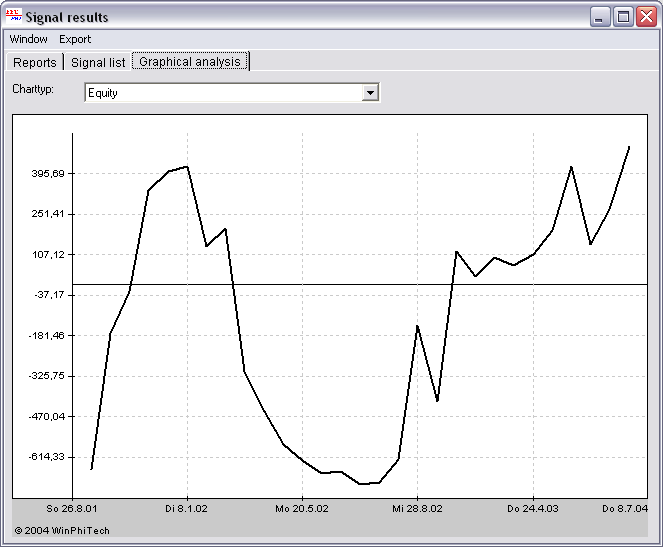The image size is (663, 547).
Task: Expand the Charttyp dropdown arrow
Action: pos(370,93)
